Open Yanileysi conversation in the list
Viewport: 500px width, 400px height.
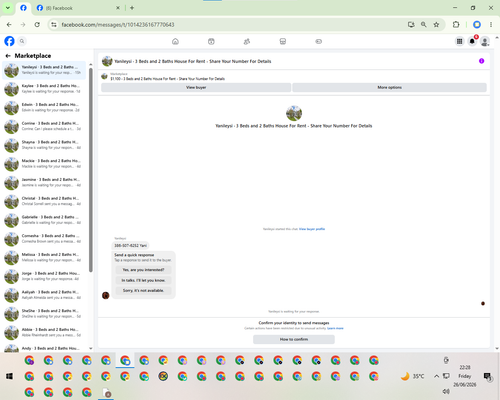pos(44,70)
